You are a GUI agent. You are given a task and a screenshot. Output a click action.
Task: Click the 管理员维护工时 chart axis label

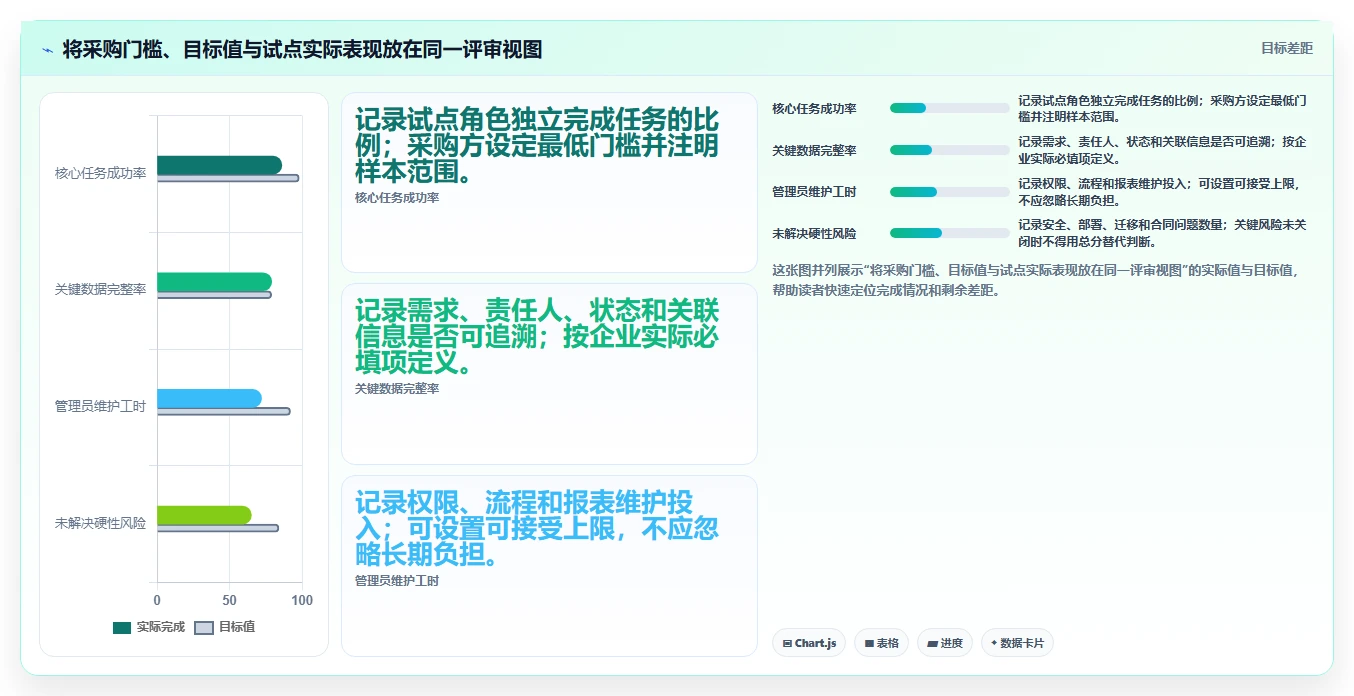pos(100,406)
